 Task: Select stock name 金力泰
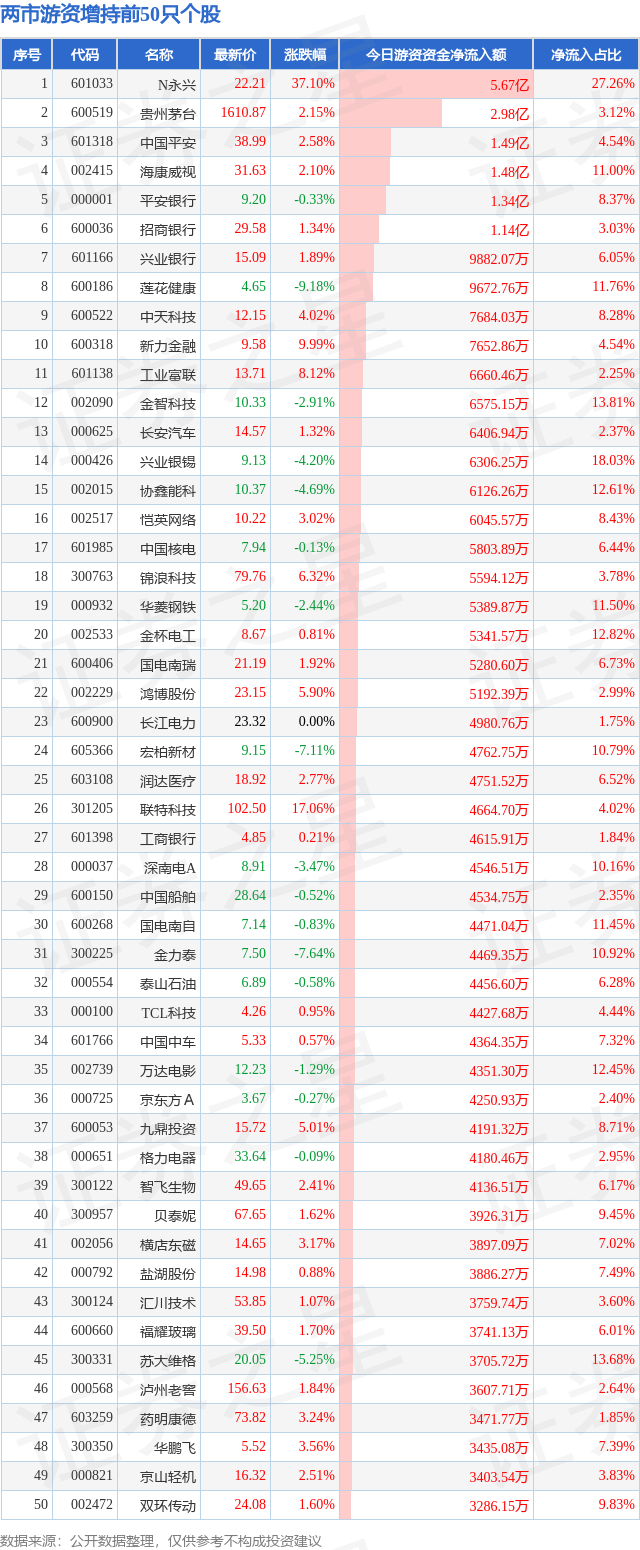point(175,955)
